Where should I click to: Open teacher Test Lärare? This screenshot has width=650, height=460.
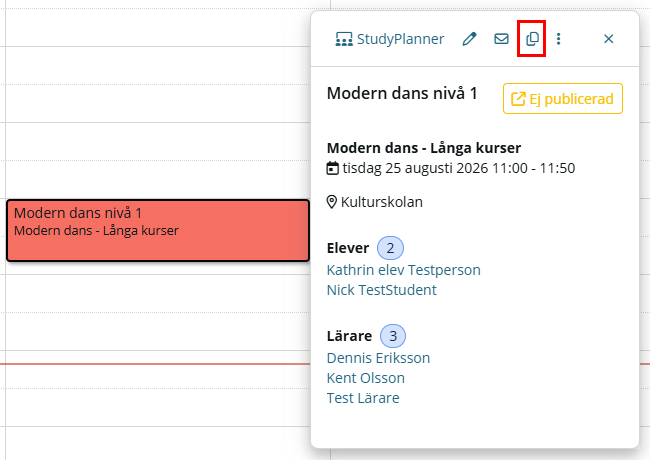[x=363, y=398]
